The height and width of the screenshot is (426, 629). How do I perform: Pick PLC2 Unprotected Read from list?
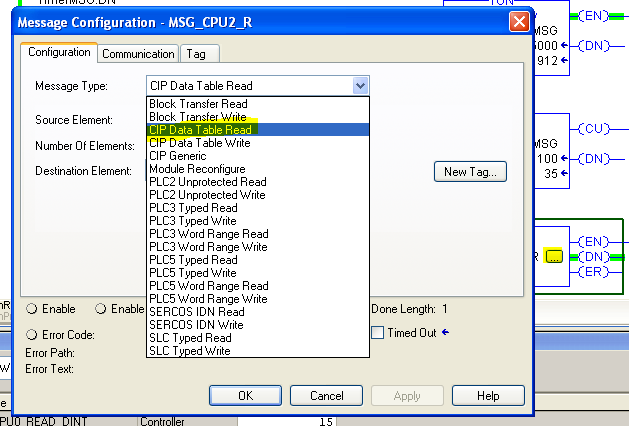[258, 182]
